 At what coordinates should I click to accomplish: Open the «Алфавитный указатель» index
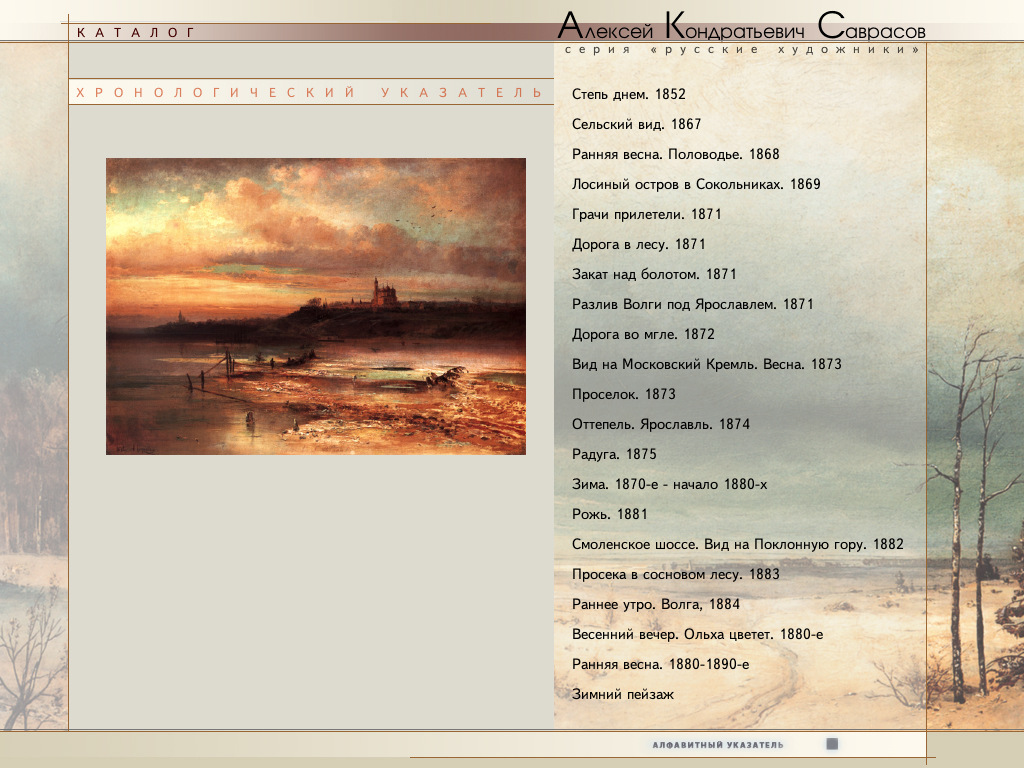pos(718,745)
